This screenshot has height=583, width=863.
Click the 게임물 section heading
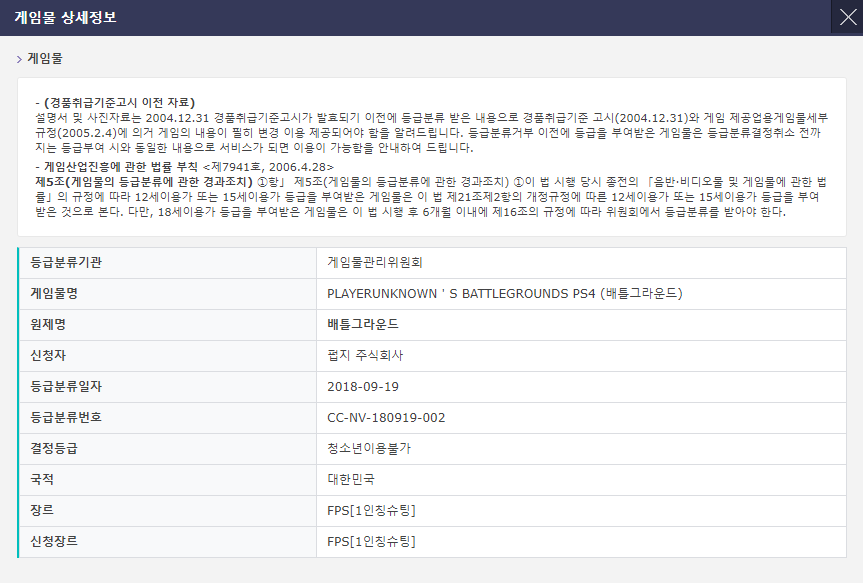click(45, 59)
